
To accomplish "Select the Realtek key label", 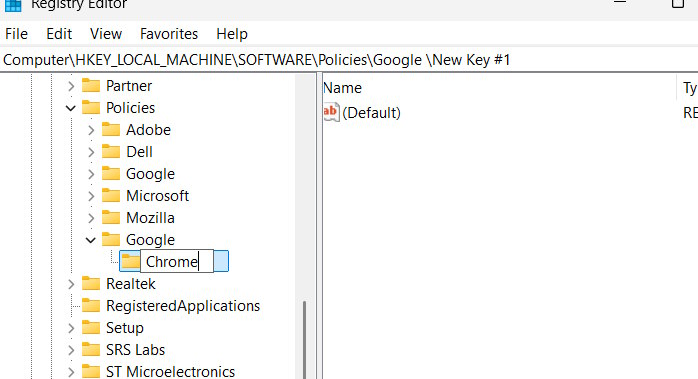I will (131, 284).
